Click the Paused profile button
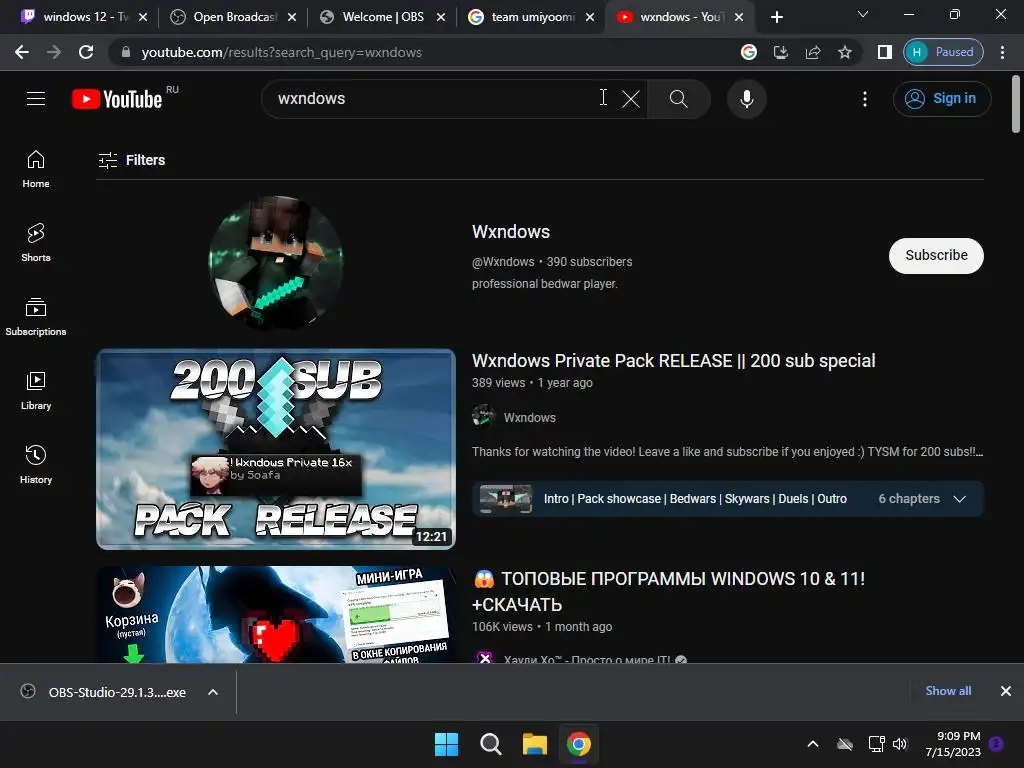The image size is (1024, 768). click(943, 52)
